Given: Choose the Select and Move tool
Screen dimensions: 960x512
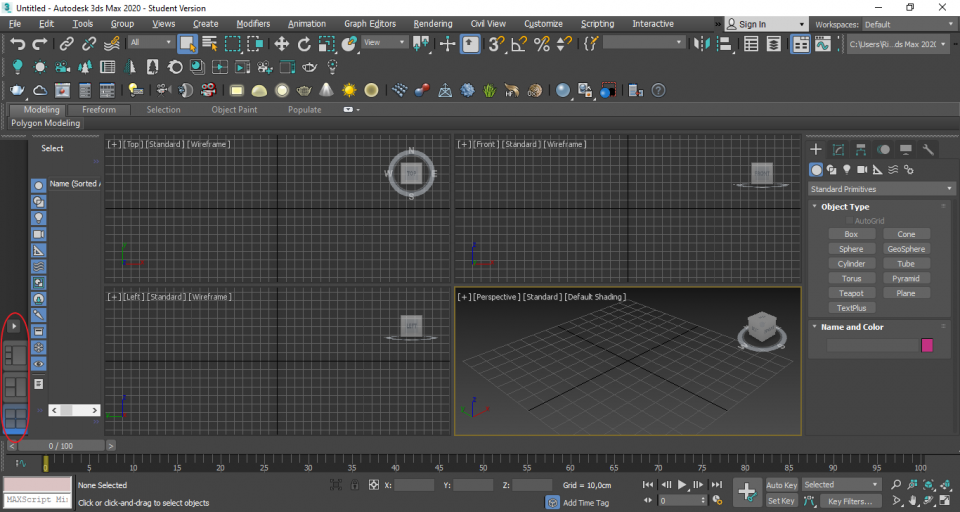Looking at the screenshot, I should (x=281, y=43).
